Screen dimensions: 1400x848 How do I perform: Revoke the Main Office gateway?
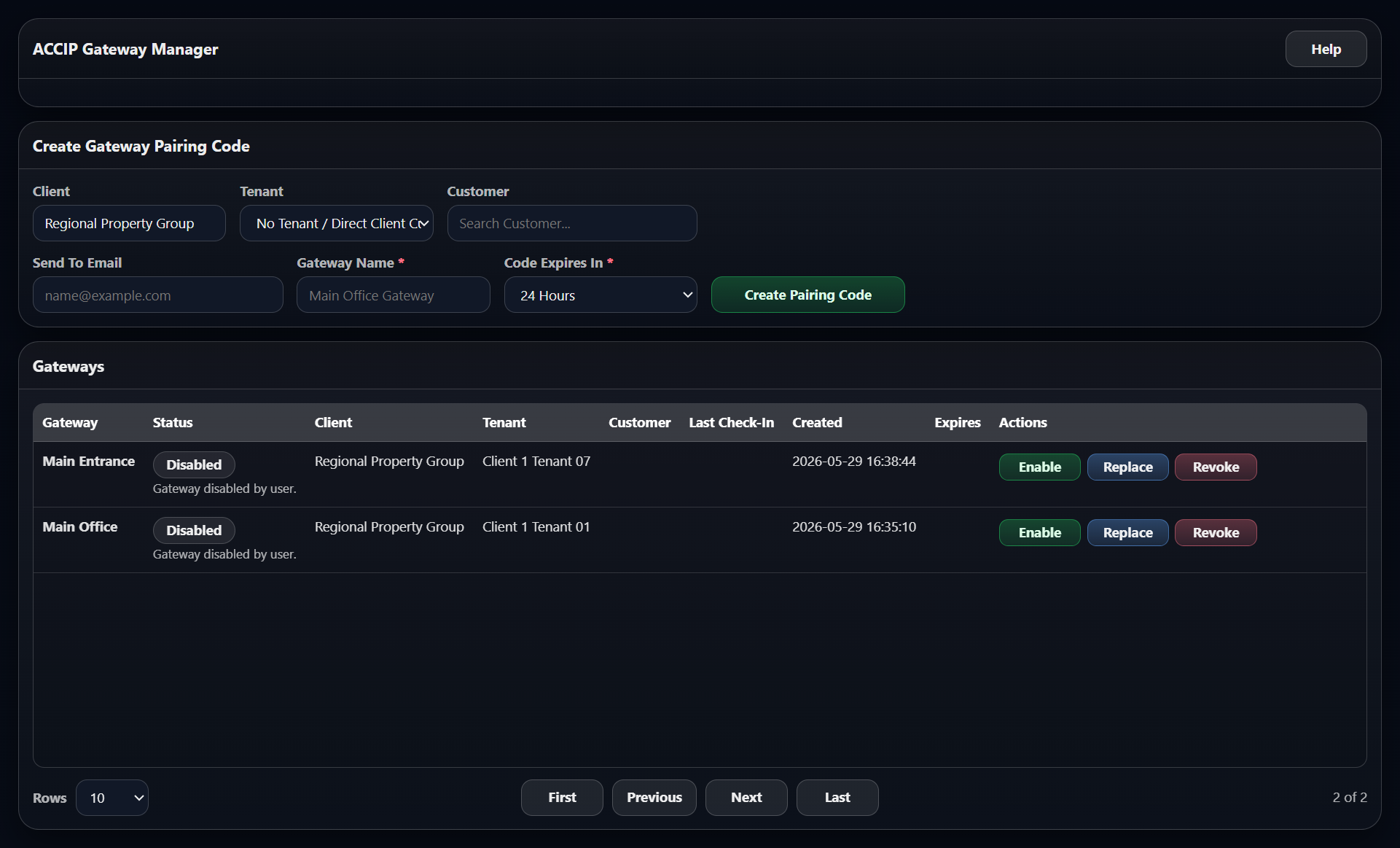tap(1216, 532)
